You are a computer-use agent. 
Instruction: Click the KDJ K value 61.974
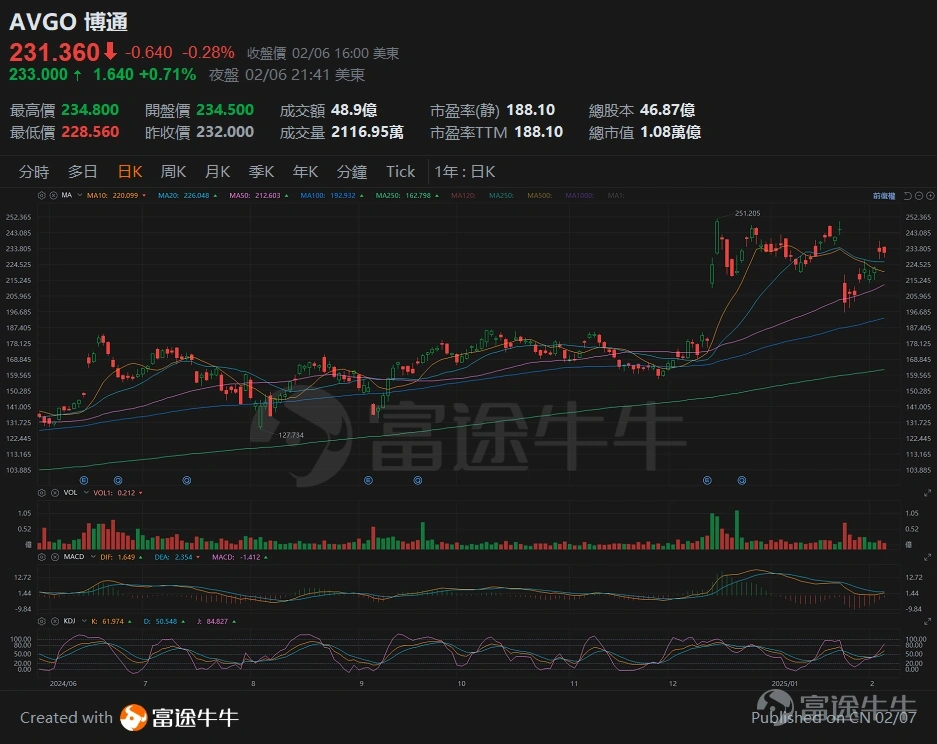[113, 621]
